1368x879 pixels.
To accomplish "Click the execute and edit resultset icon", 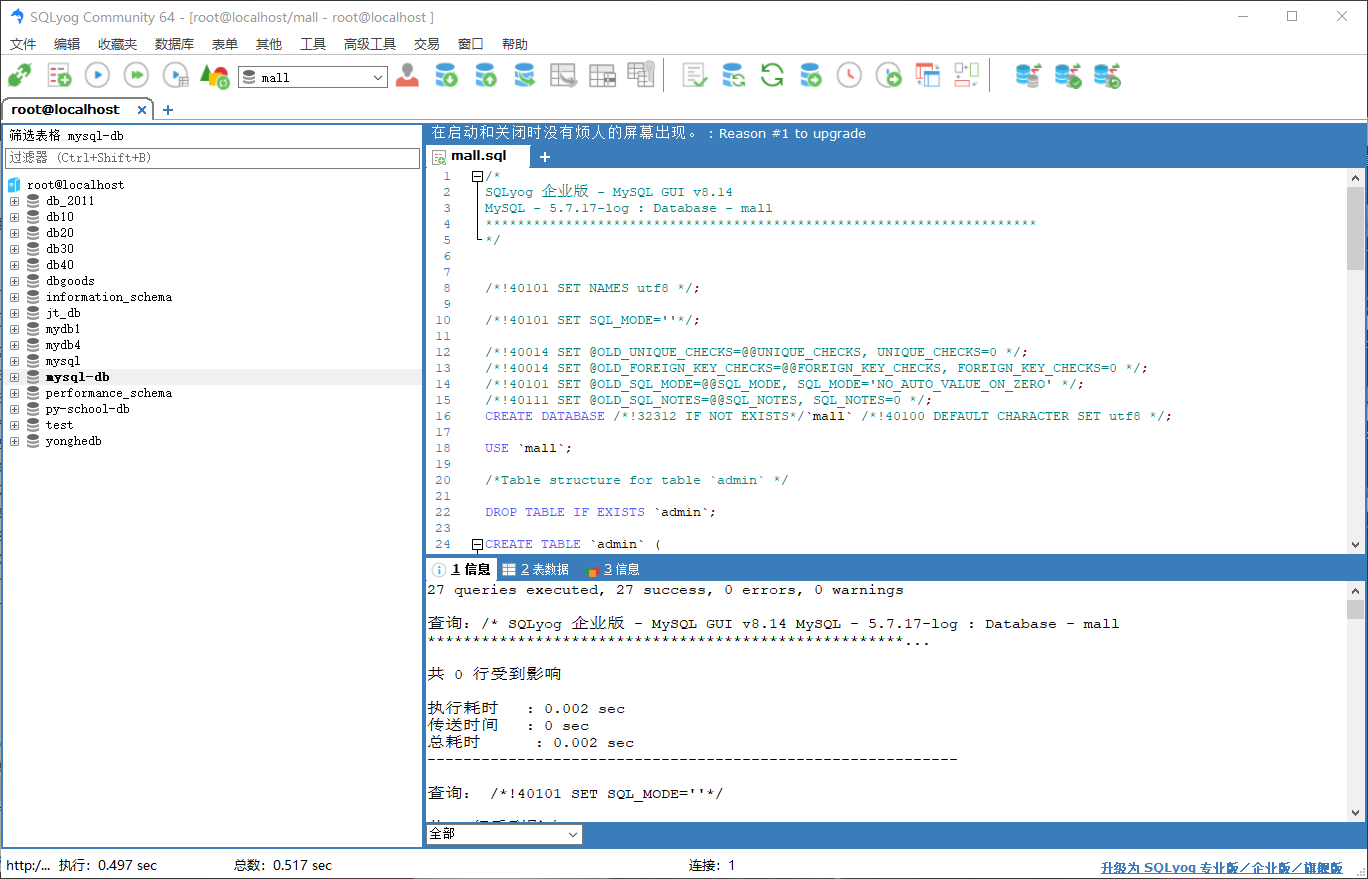I will click(x=175, y=75).
